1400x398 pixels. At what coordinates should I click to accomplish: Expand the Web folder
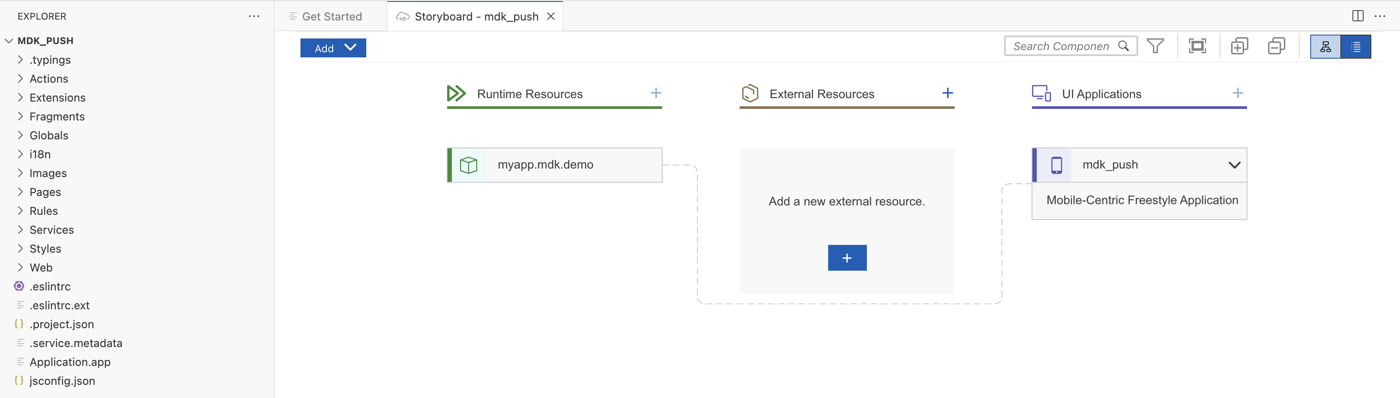20,267
